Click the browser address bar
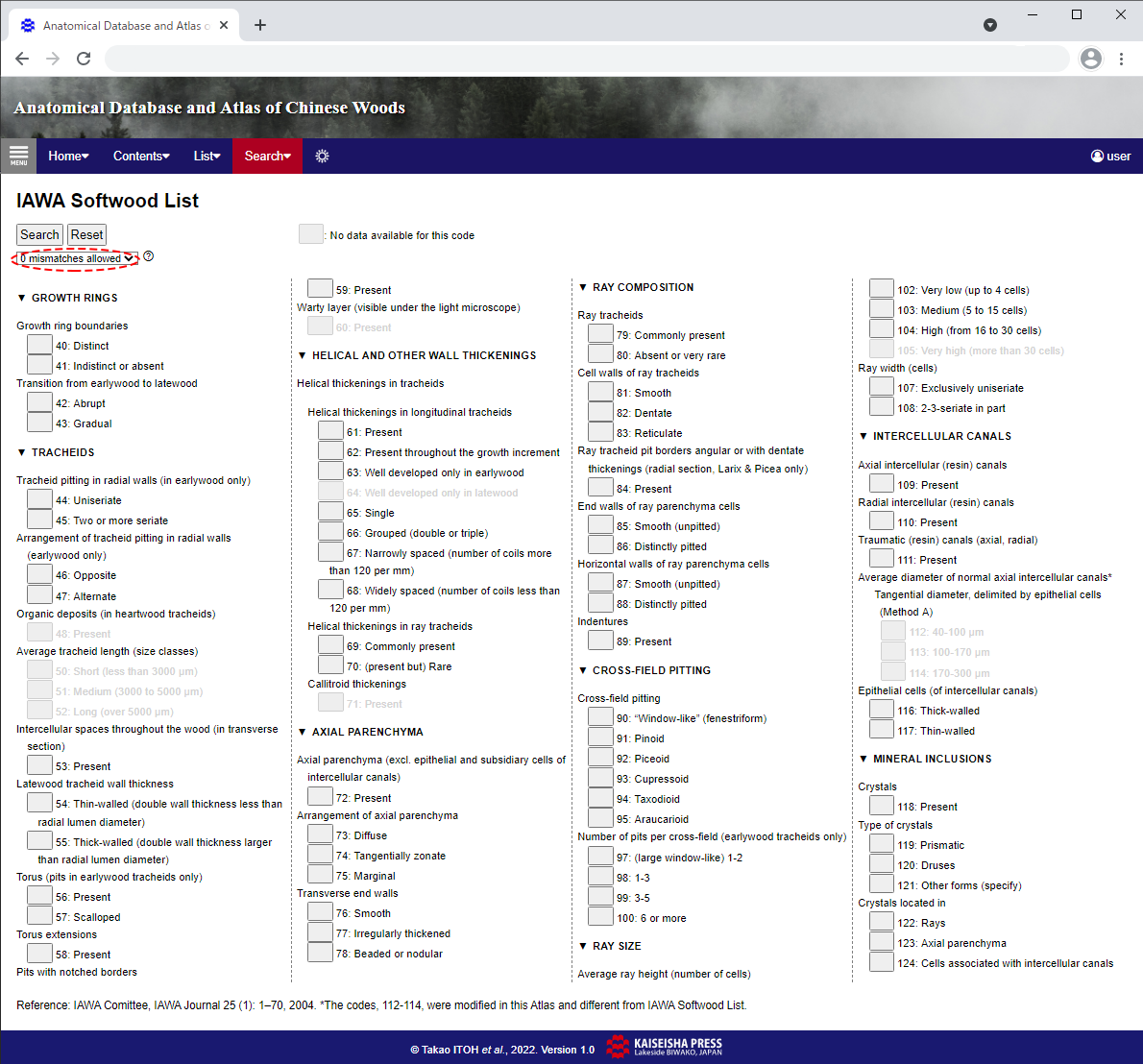Screen dimensions: 1143x1064 [587, 59]
